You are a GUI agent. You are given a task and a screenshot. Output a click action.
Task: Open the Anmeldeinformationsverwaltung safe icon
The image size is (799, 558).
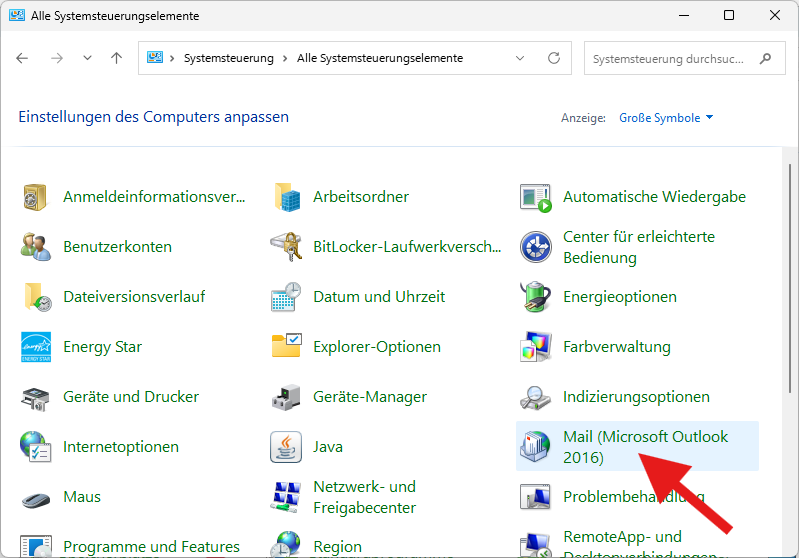pyautogui.click(x=37, y=197)
